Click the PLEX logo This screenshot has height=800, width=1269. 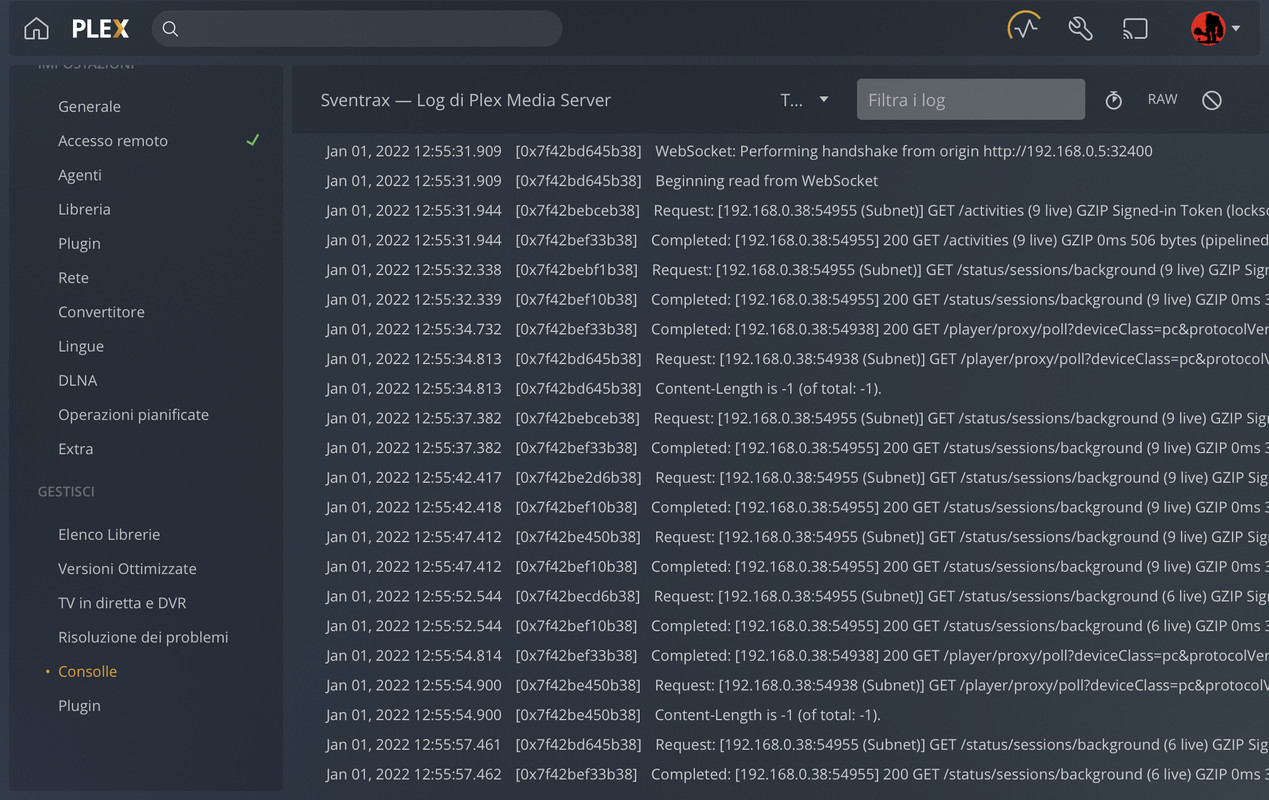(100, 29)
